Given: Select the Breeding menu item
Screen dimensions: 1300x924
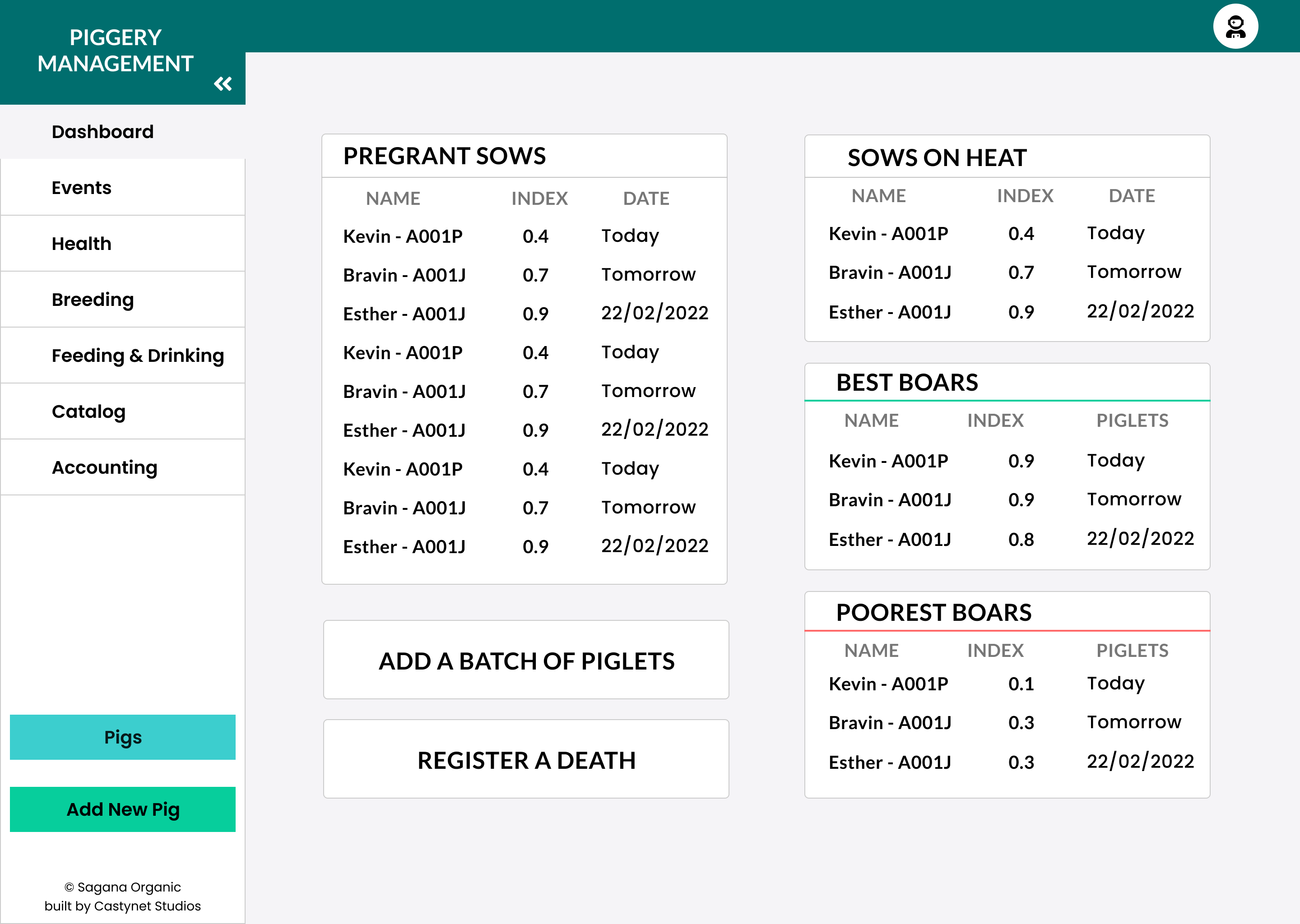Looking at the screenshot, I should [122, 299].
